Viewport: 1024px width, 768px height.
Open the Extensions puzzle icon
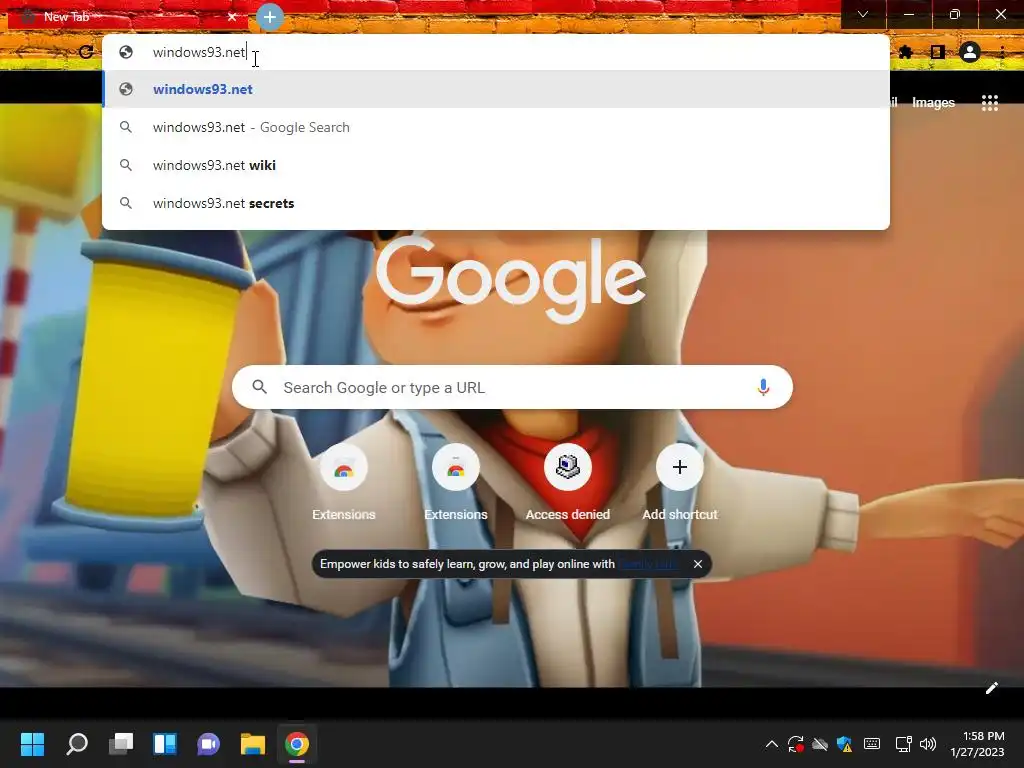point(905,52)
